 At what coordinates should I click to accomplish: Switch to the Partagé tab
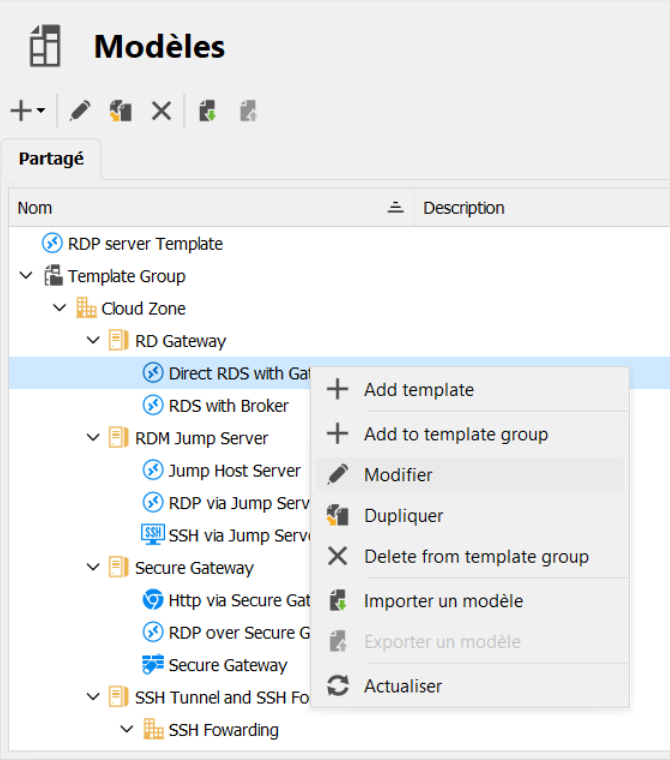(x=51, y=159)
